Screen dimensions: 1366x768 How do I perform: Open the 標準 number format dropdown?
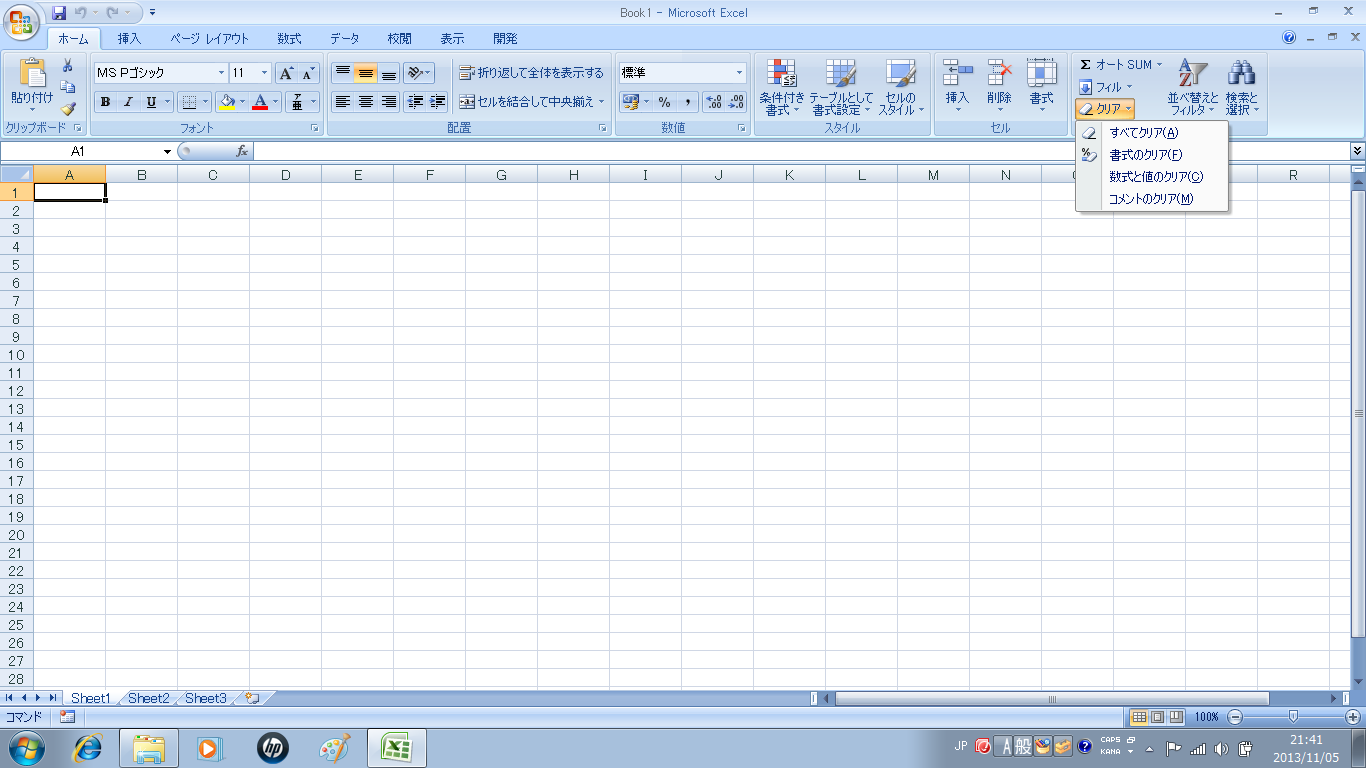click(739, 73)
